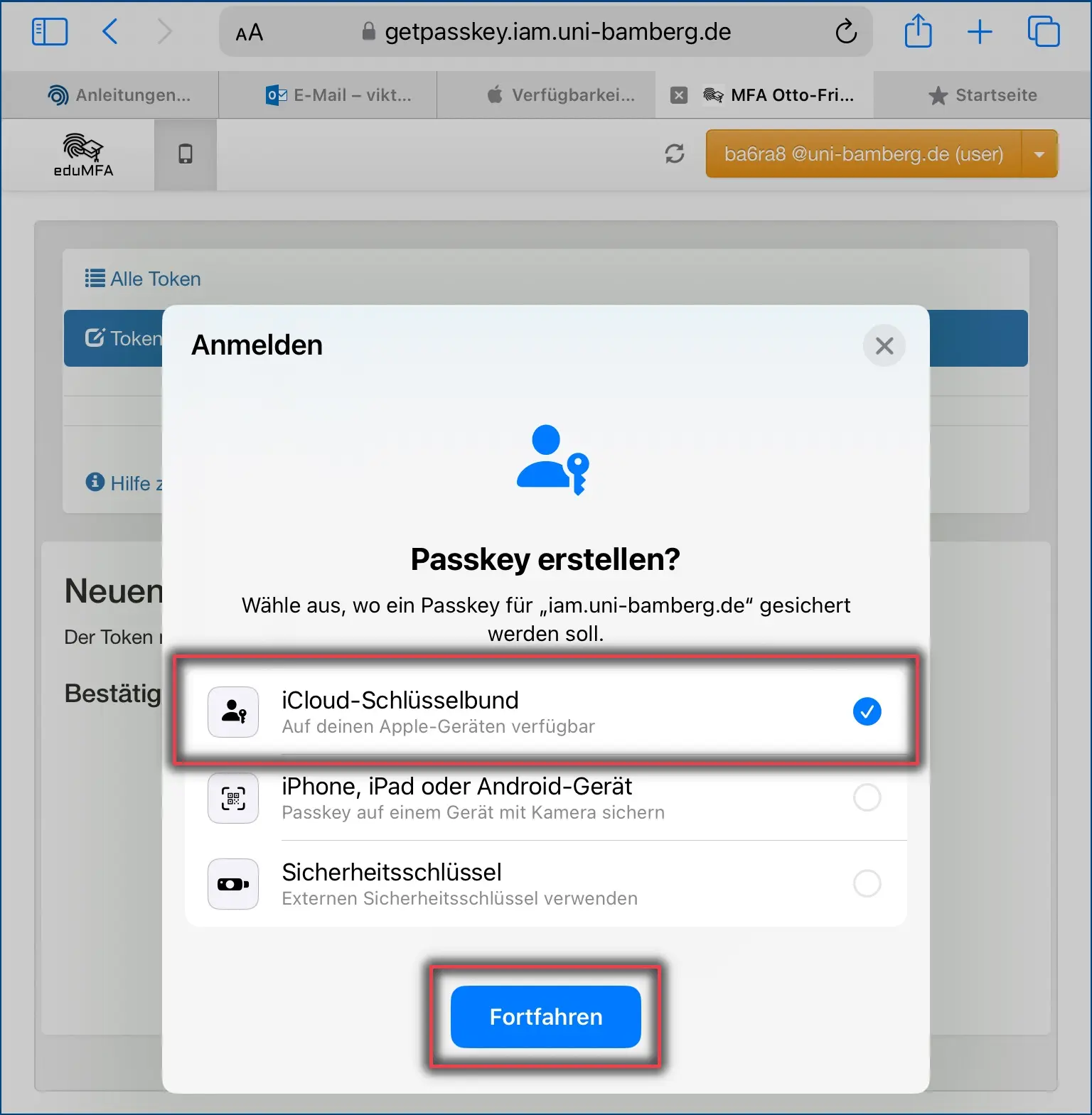Open the Share sheet icon
The image size is (1092, 1115).
click(x=918, y=31)
